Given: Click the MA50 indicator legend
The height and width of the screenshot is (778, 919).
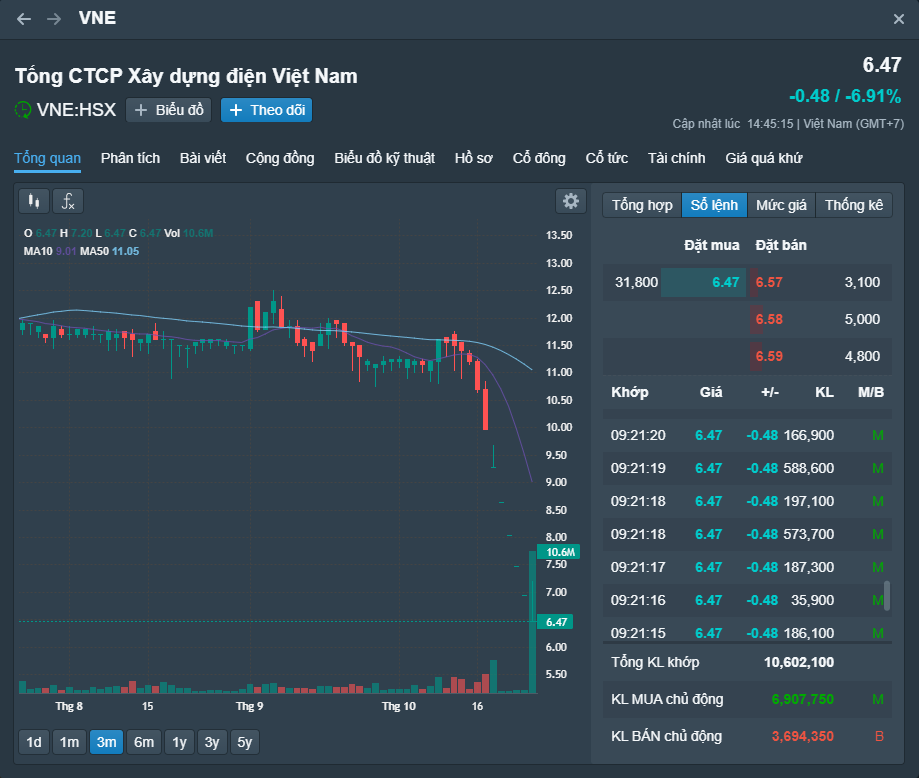Looking at the screenshot, I should click(110, 252).
